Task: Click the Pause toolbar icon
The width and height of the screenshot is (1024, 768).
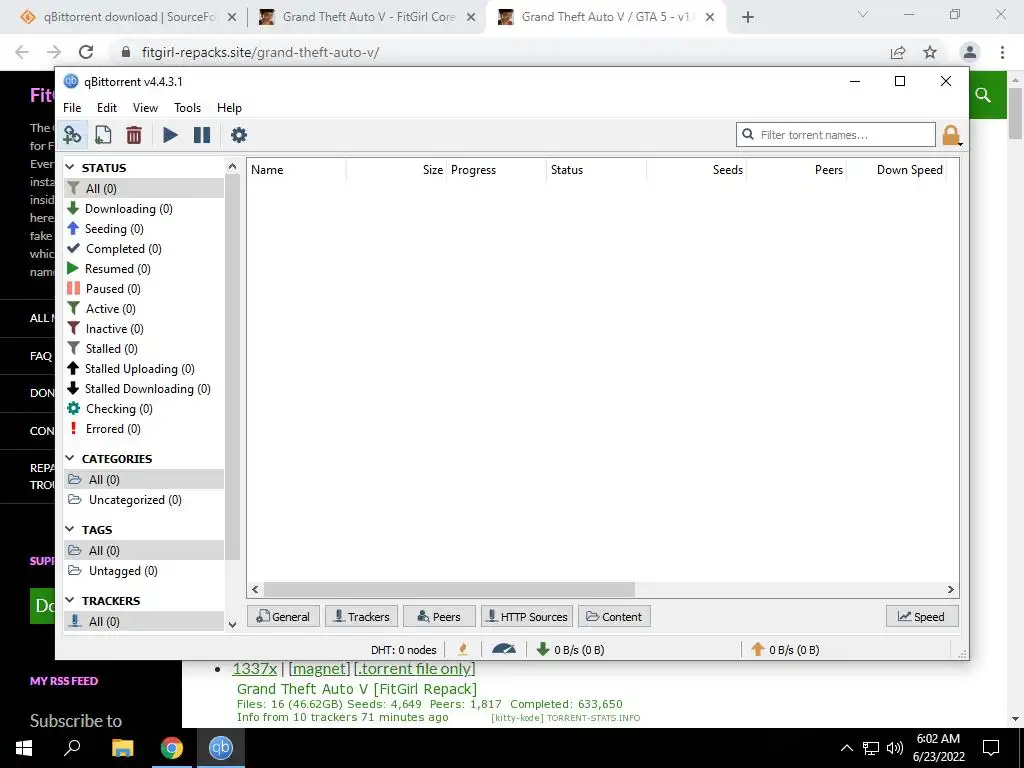Action: click(x=202, y=135)
